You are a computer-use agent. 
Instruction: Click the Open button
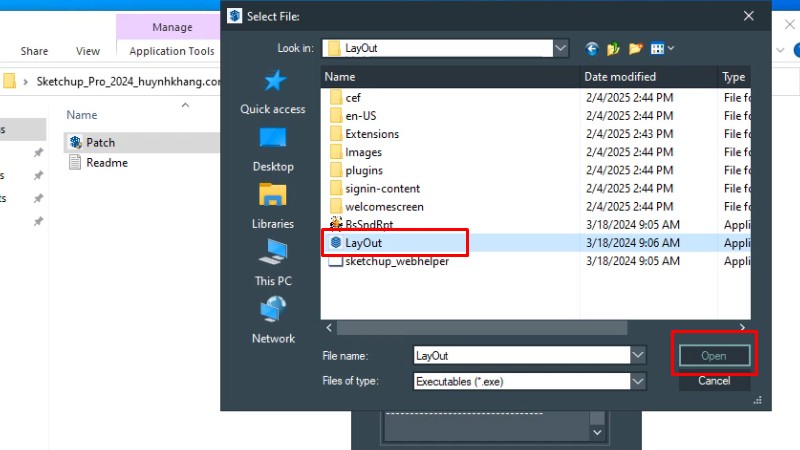[x=713, y=355]
